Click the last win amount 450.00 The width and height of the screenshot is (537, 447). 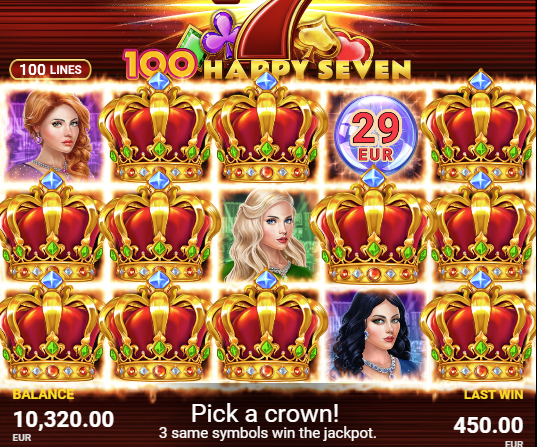tap(488, 425)
